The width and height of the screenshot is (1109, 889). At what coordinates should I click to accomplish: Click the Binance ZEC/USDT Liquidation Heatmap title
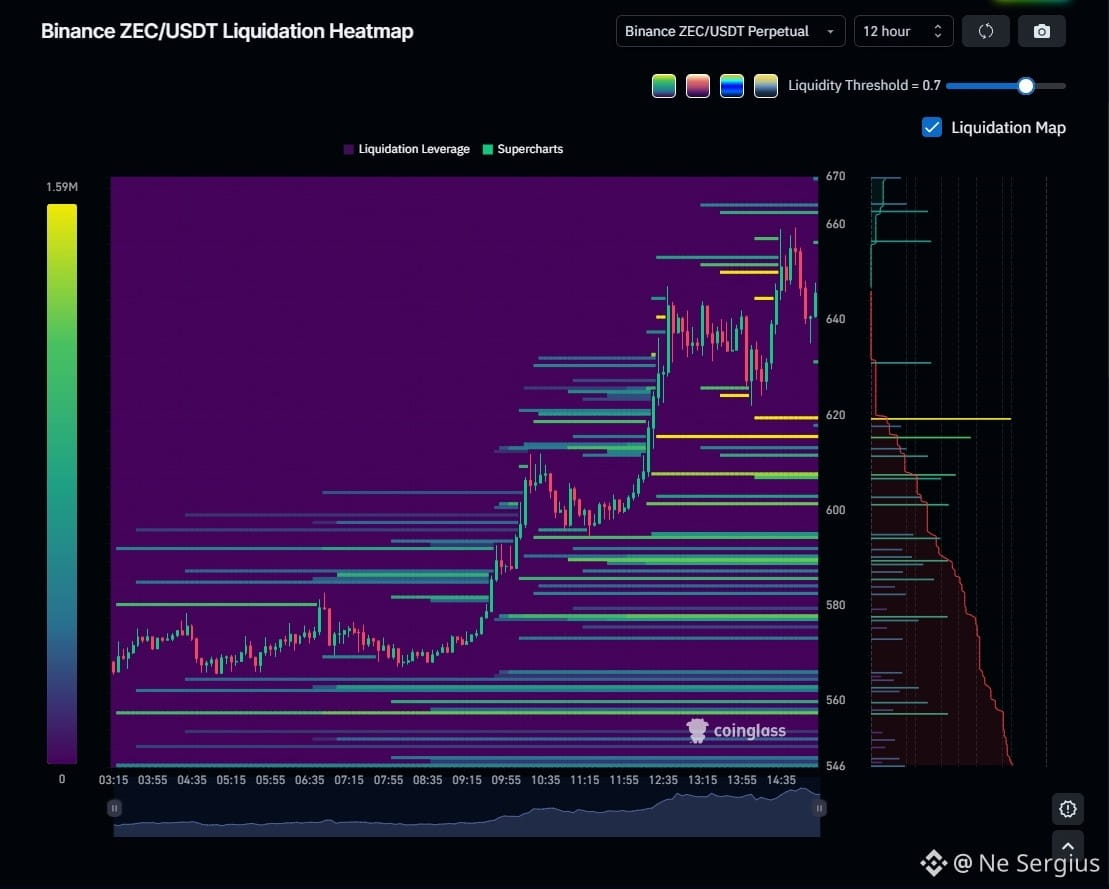click(227, 31)
